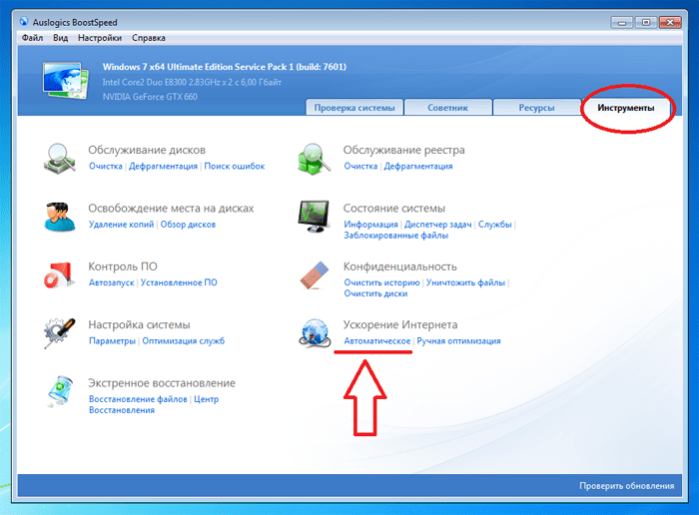Open the Восстановление файлов link
Viewport: 699px width, 515px height.
(138, 399)
